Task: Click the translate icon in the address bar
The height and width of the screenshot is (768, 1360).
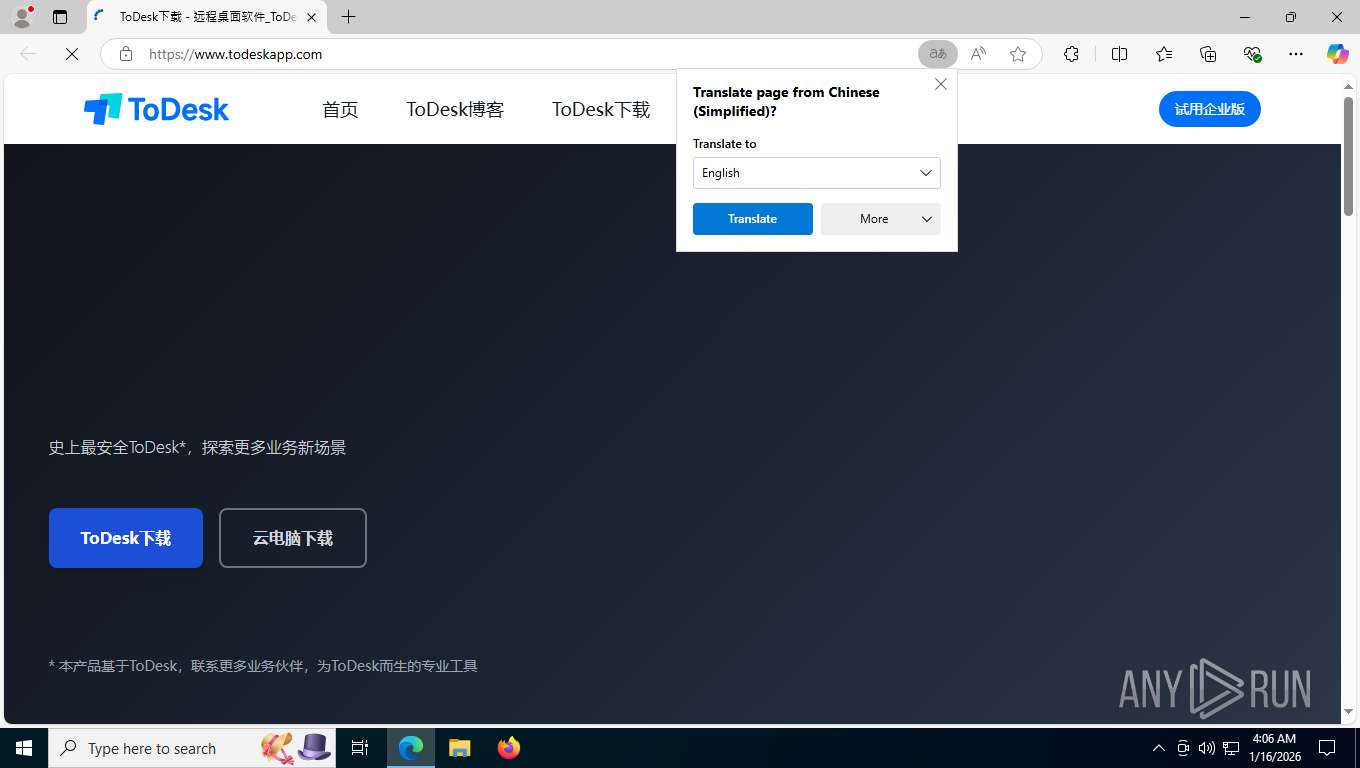Action: pyautogui.click(x=938, y=54)
